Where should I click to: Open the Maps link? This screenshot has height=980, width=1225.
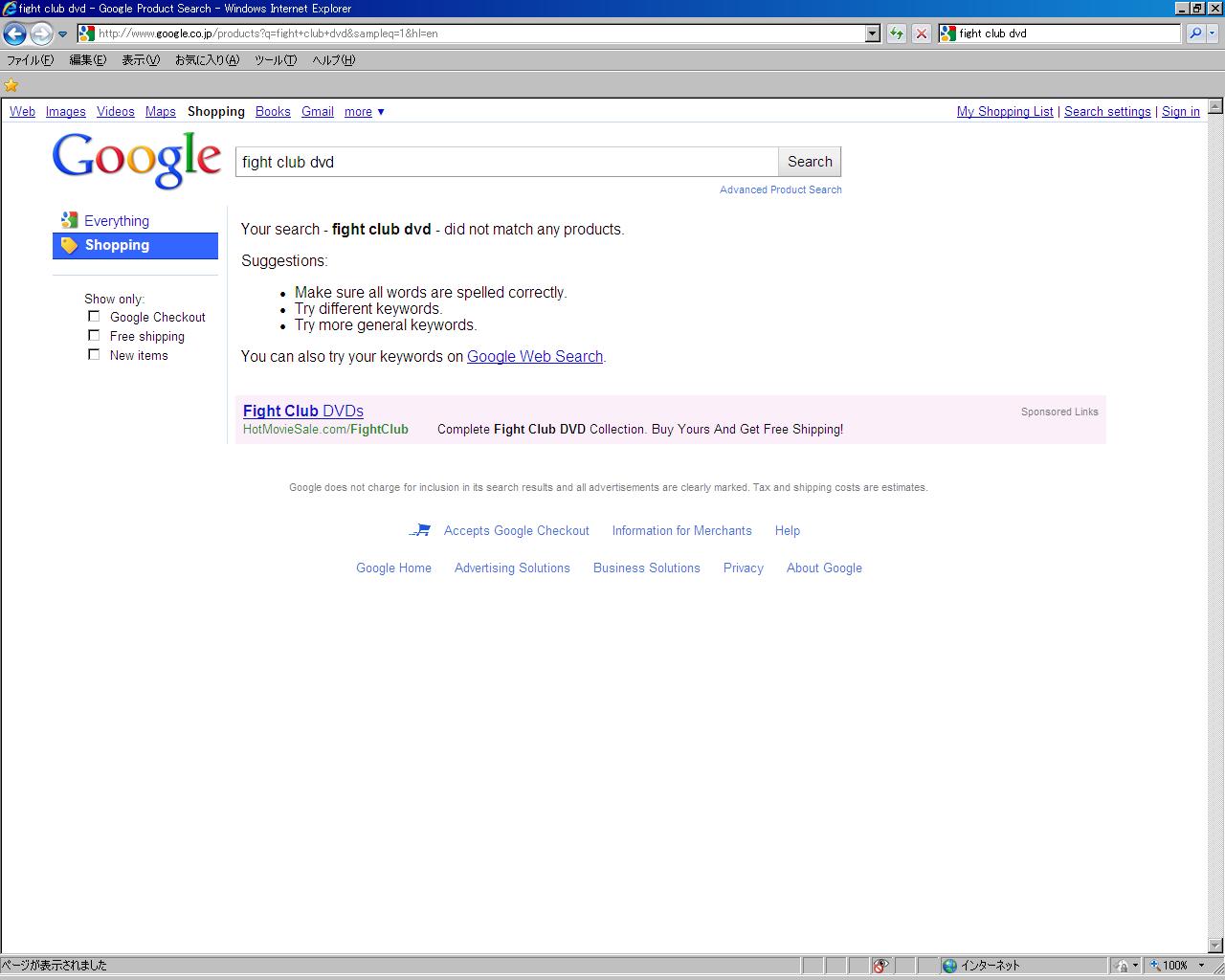[x=161, y=111]
